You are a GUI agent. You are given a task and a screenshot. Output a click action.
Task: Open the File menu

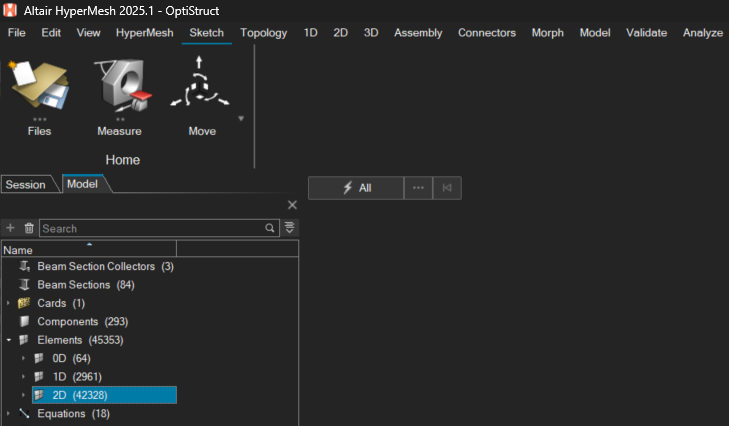pos(17,33)
